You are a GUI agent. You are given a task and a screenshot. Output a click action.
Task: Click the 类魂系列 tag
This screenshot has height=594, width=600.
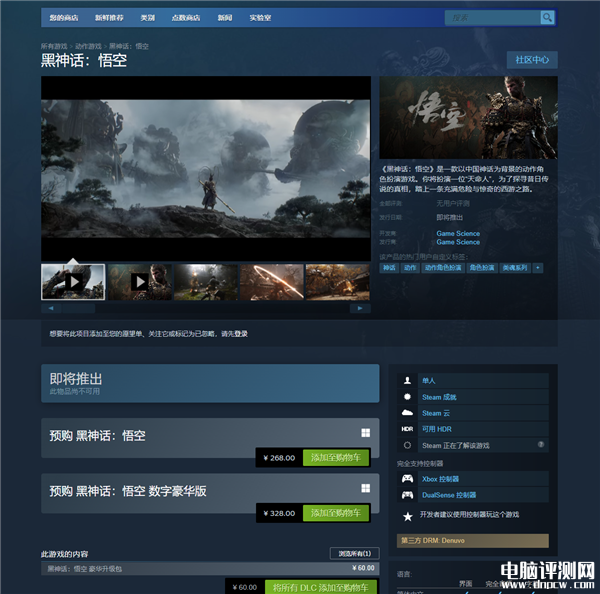tap(515, 268)
